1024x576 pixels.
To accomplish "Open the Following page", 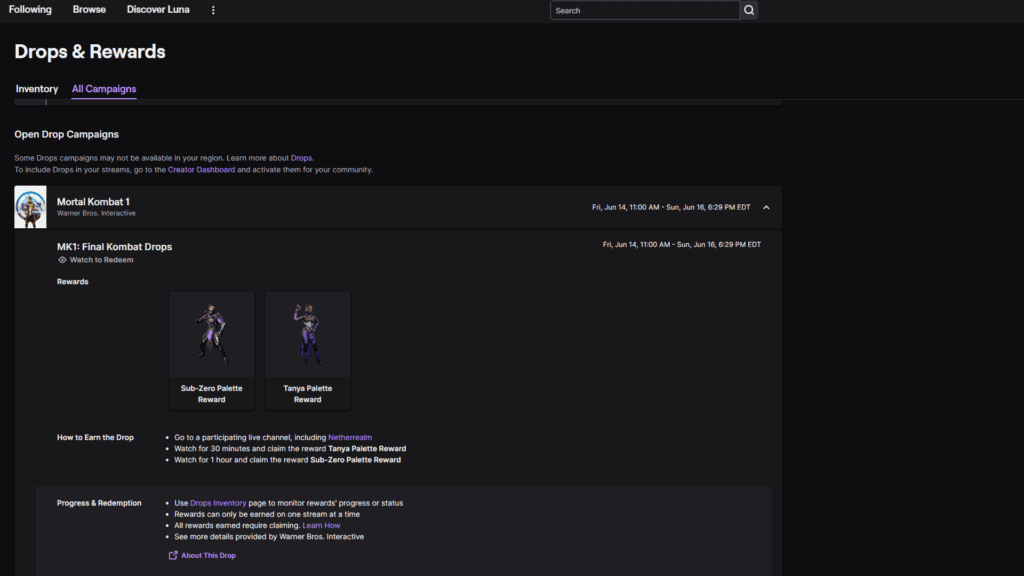I will click(x=29, y=9).
